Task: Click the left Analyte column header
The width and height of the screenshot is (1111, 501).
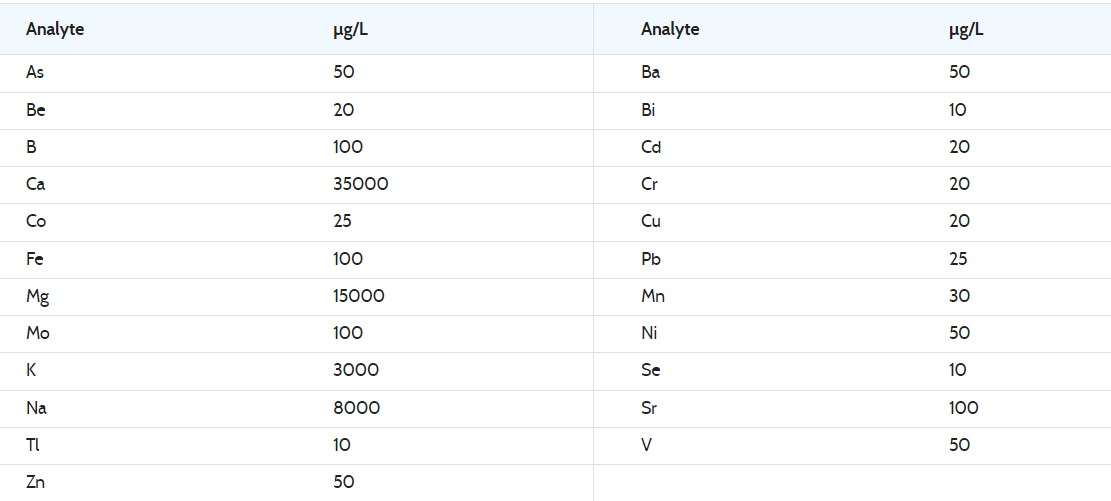Action: 55,30
